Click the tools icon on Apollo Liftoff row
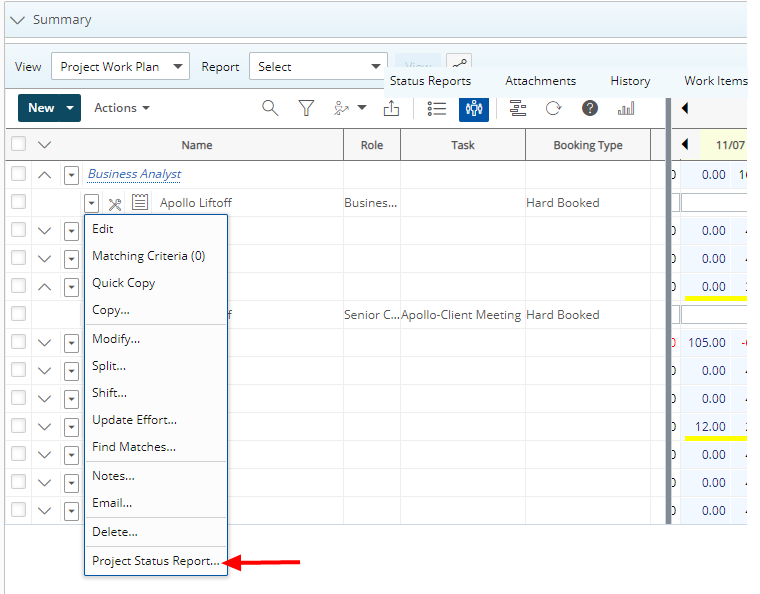760x594 pixels. tap(115, 204)
